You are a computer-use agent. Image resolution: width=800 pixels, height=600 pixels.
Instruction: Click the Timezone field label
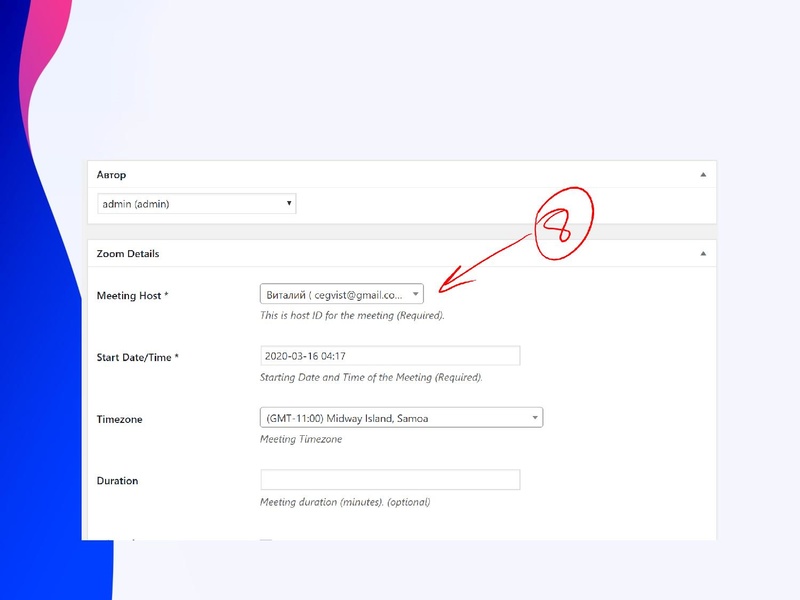point(119,420)
